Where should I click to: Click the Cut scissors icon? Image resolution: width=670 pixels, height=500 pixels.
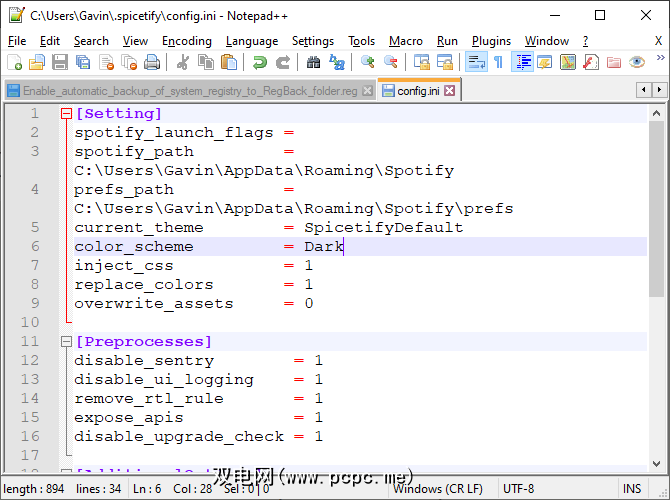[x=183, y=63]
